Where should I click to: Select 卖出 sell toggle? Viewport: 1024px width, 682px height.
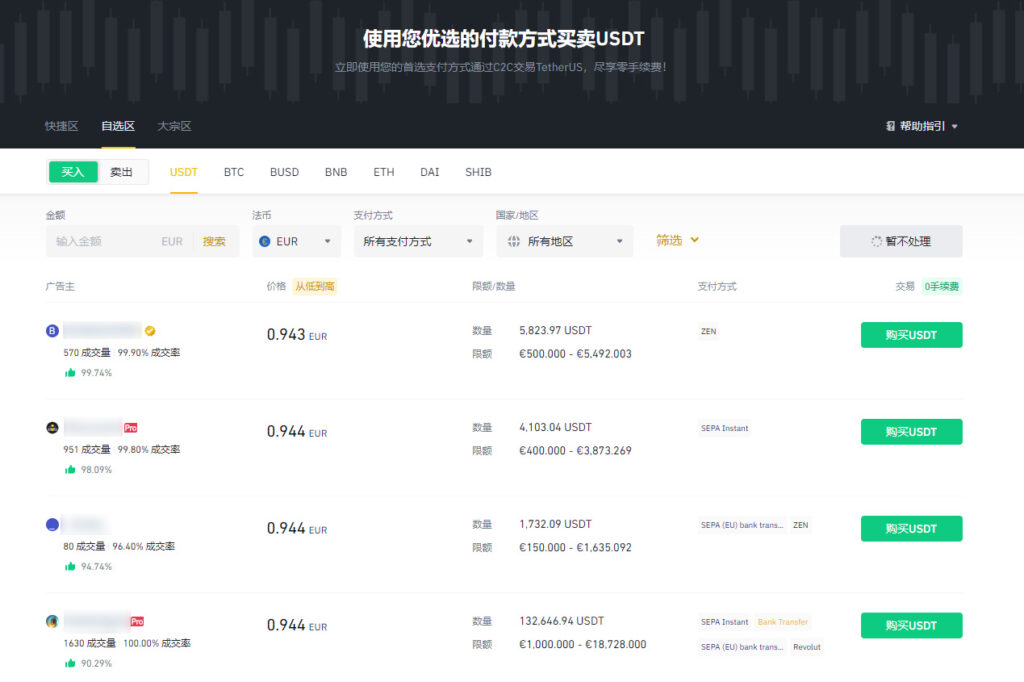pos(121,172)
